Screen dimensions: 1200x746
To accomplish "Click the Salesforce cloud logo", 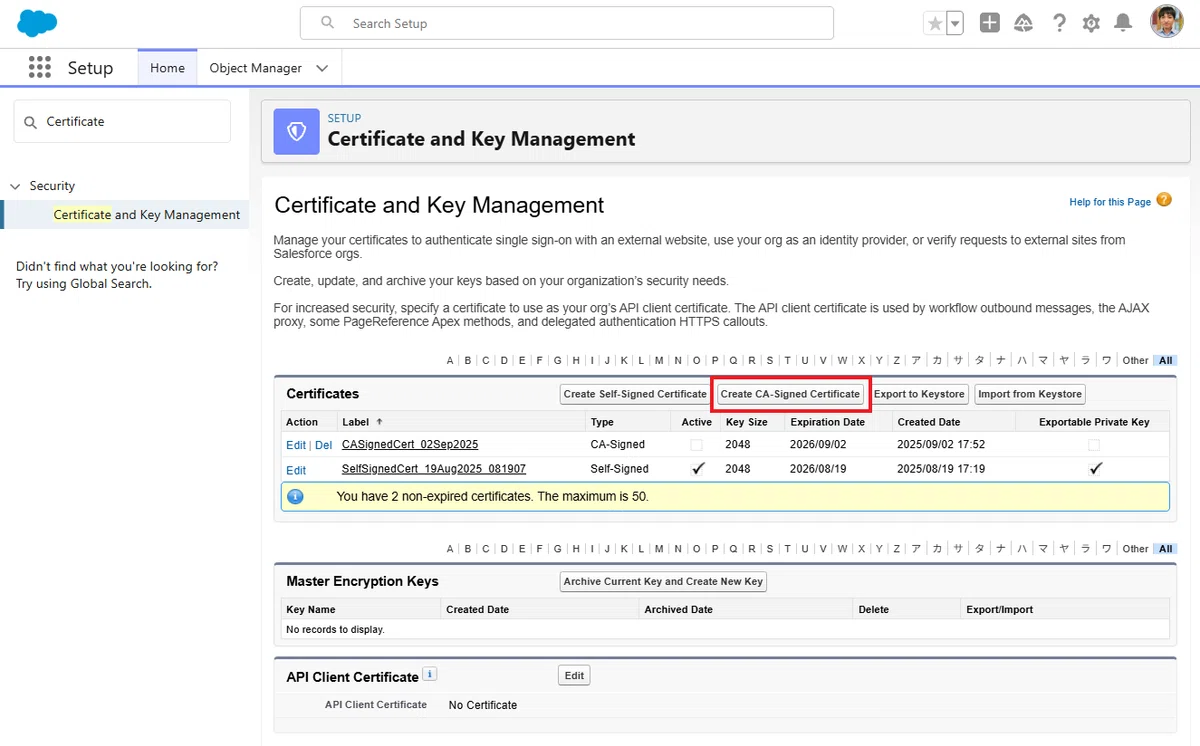I will [37, 22].
